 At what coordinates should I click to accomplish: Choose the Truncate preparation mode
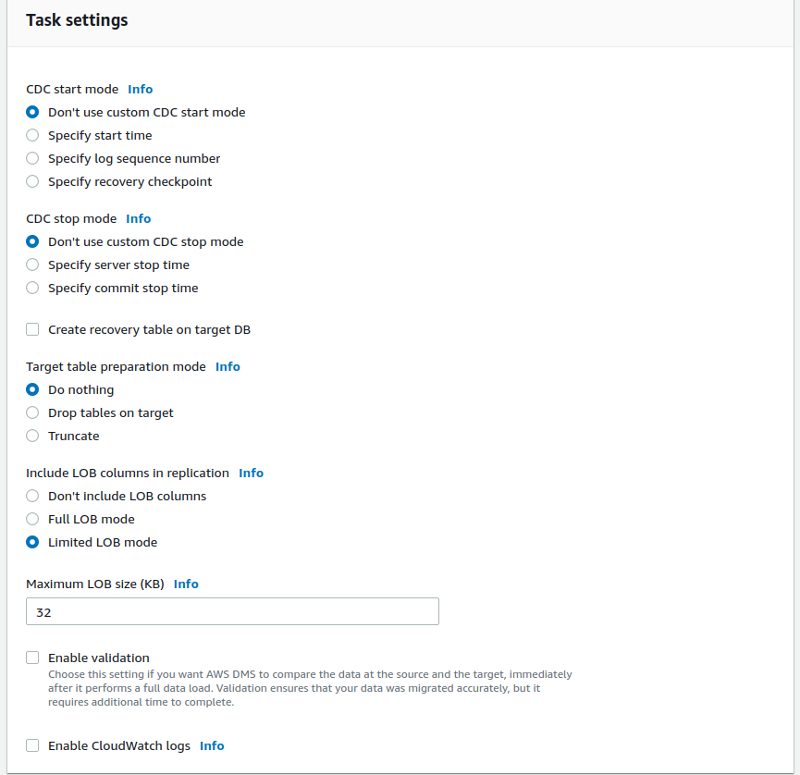[32, 436]
